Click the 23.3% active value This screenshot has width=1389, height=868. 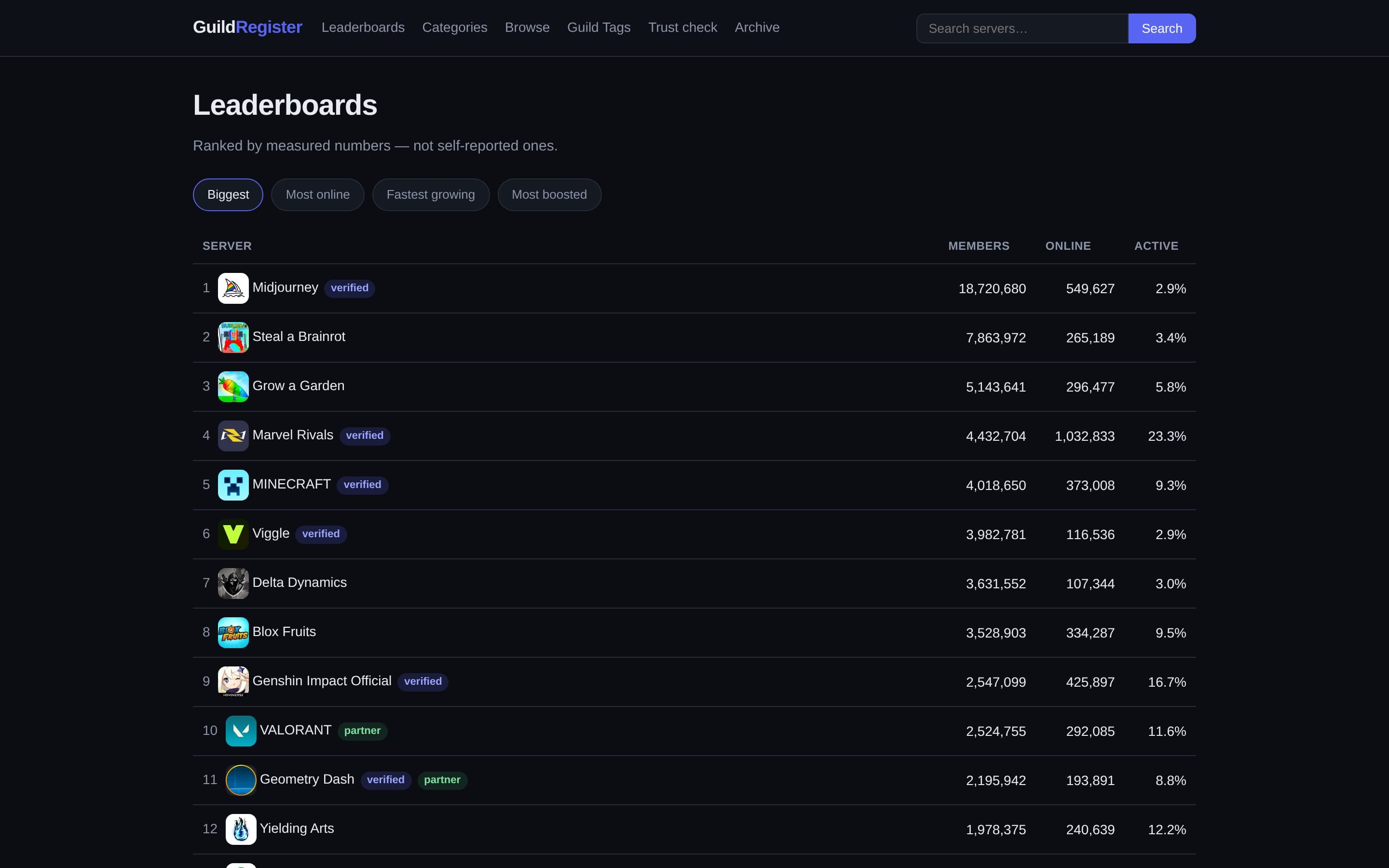click(1166, 436)
